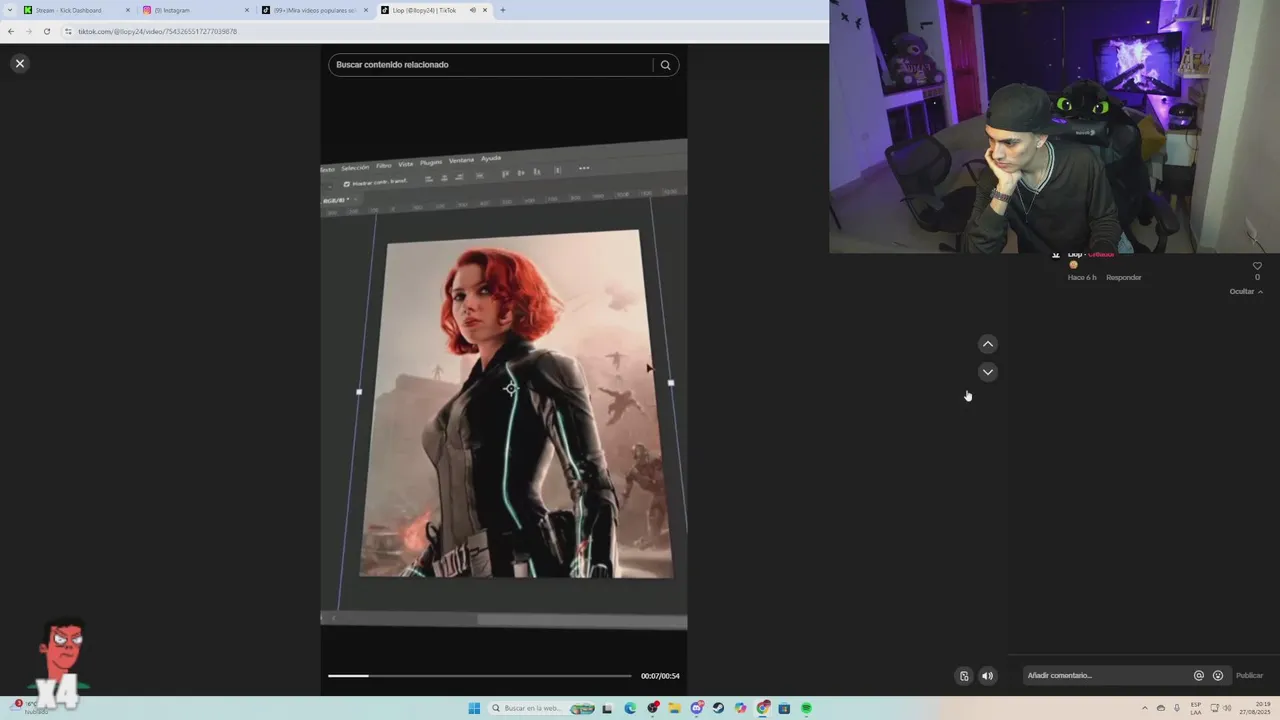This screenshot has height=720, width=1280.
Task: Open Chrome from the taskbar
Action: [x=763, y=708]
